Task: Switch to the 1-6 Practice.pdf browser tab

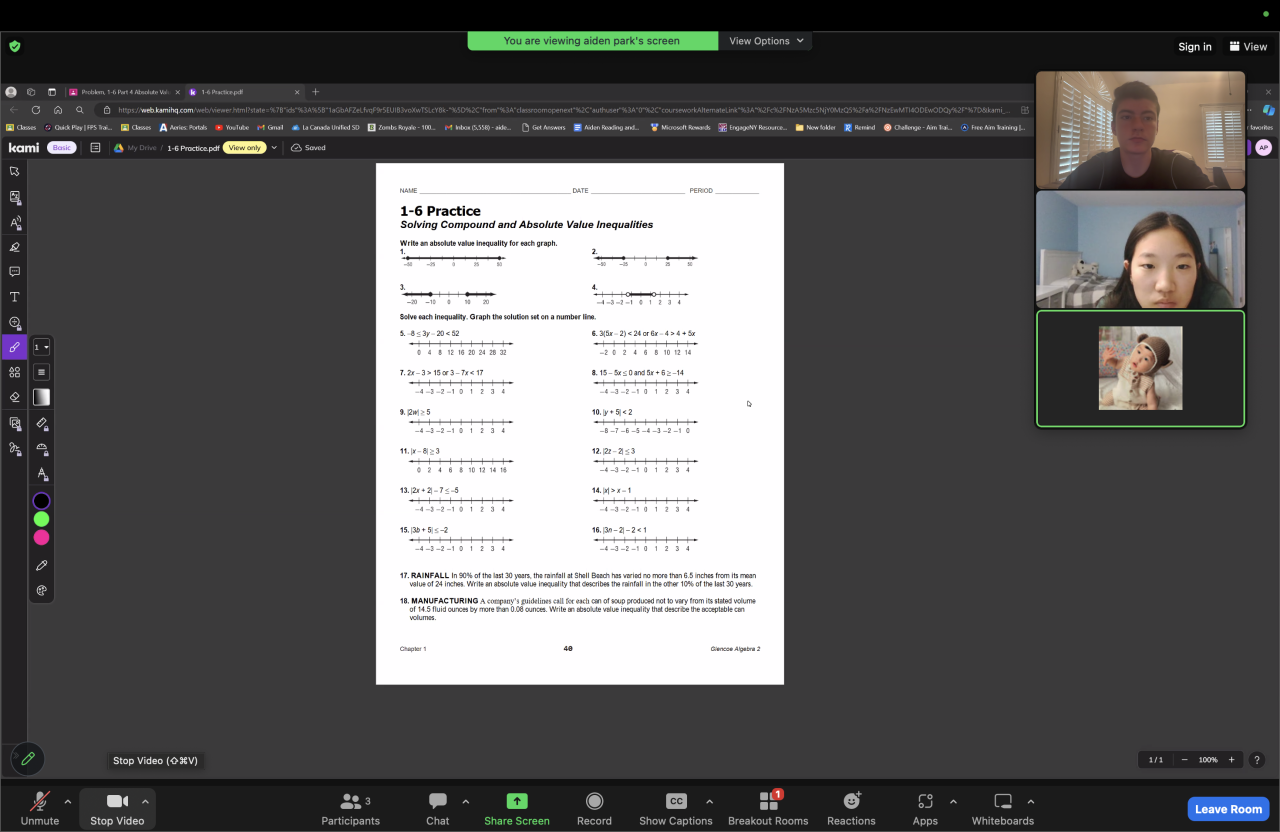Action: pyautogui.click(x=240, y=92)
